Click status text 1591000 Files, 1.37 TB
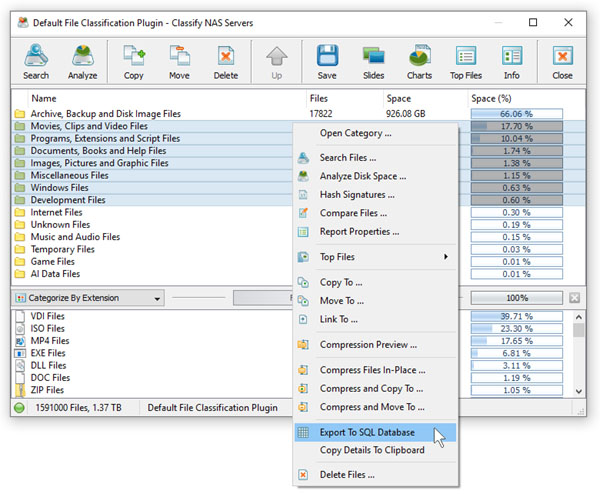The width and height of the screenshot is (600, 494). (x=78, y=408)
